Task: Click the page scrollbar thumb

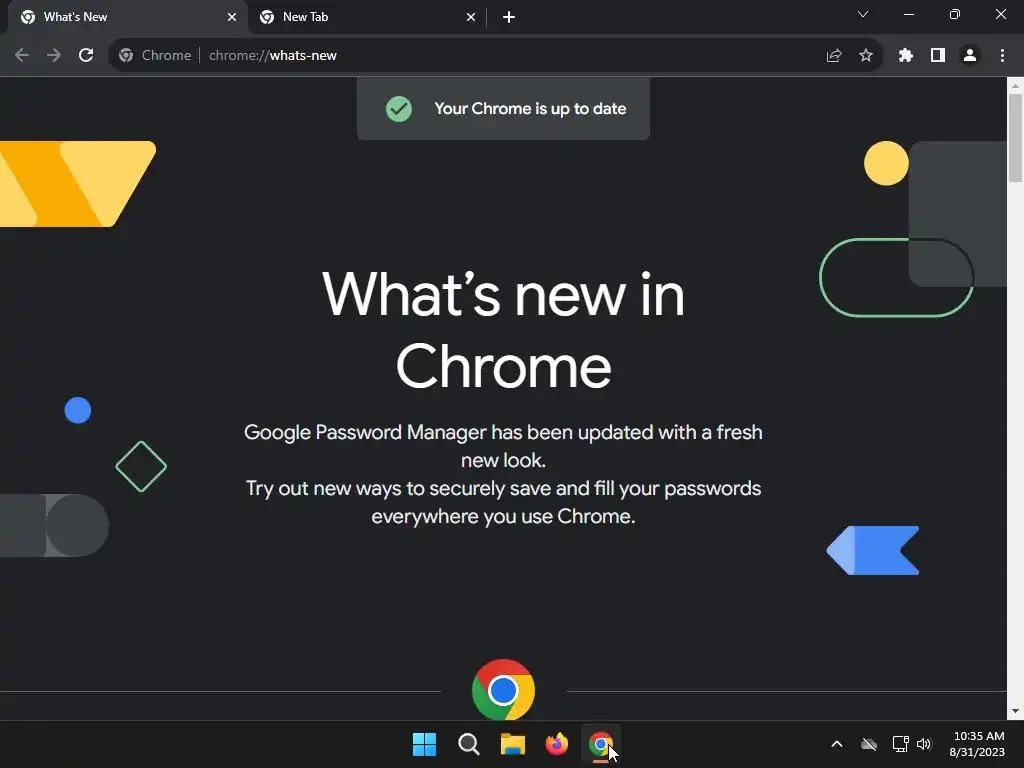Action: tap(1015, 138)
